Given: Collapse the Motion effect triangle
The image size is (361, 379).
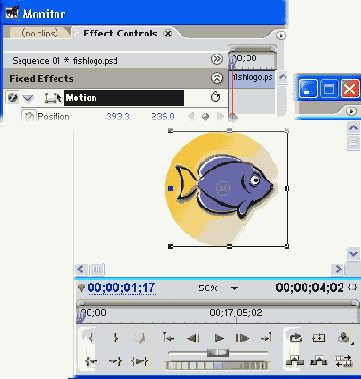Looking at the screenshot, I should click(28, 98).
